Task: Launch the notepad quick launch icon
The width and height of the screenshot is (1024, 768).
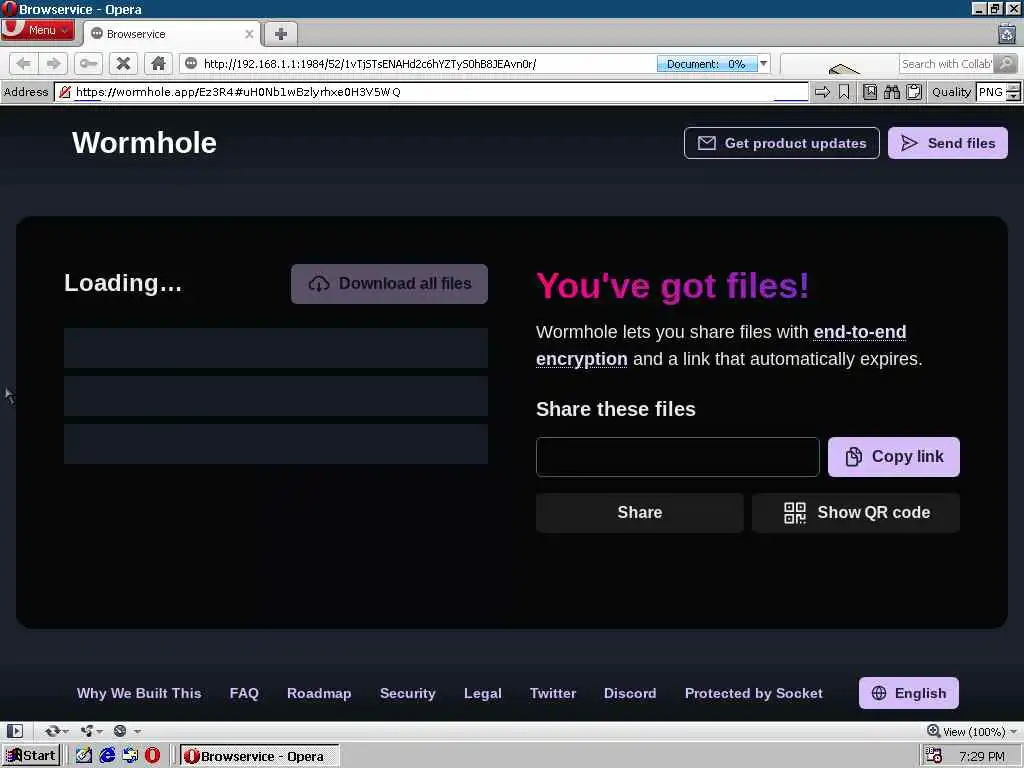Action: pos(84,756)
